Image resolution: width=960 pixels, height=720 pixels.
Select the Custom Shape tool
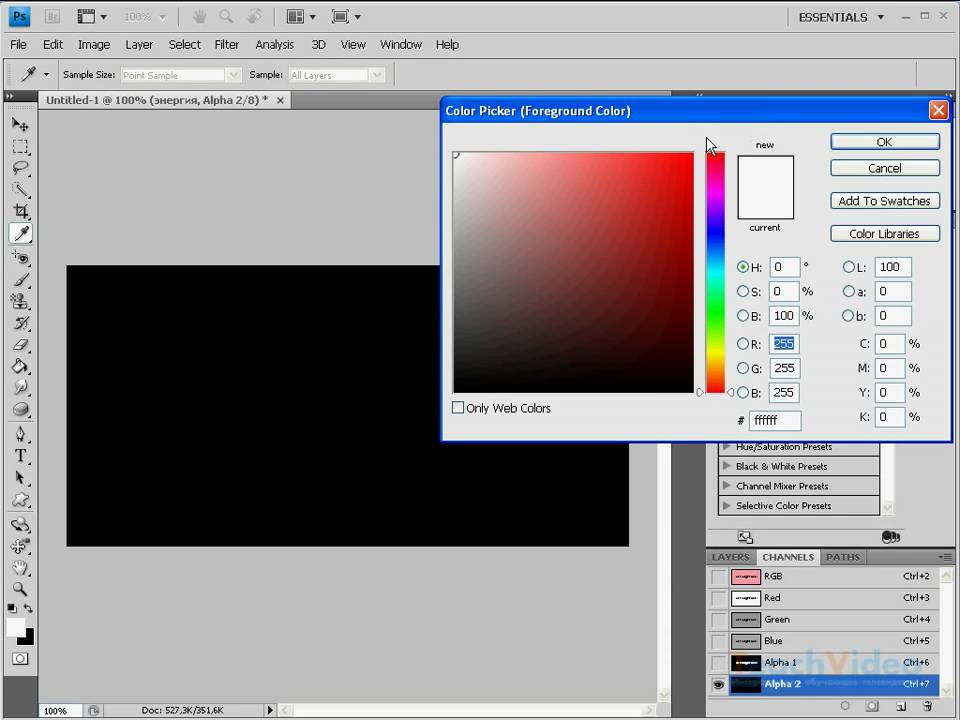pyautogui.click(x=20, y=500)
